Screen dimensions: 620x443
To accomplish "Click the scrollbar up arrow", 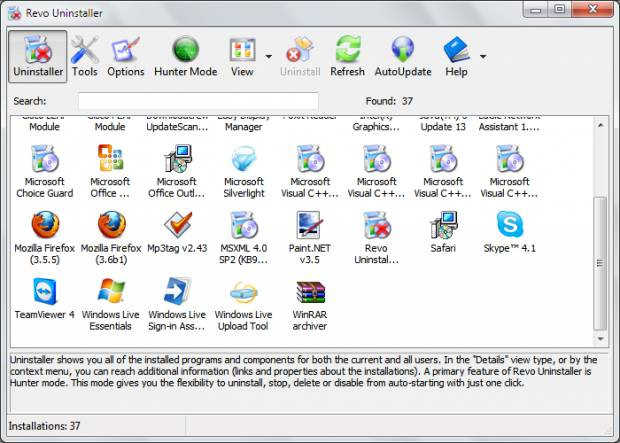I will [x=601, y=125].
